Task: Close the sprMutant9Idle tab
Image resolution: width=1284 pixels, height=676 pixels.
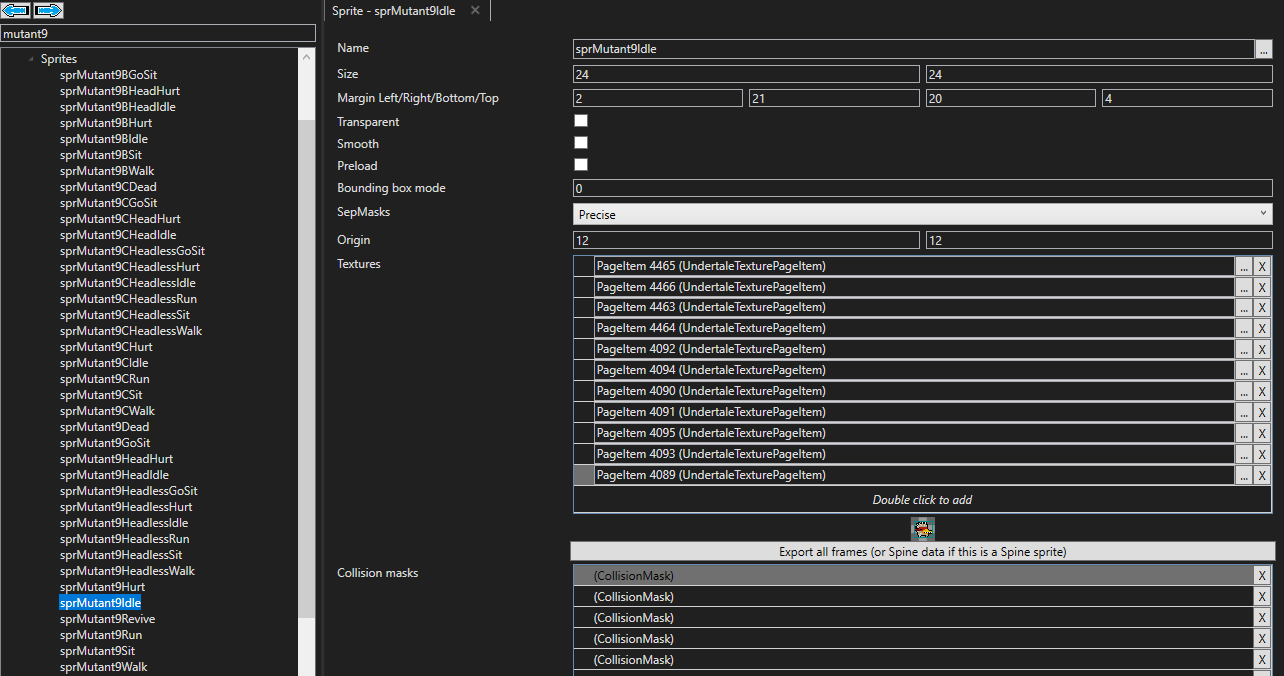Action: (x=475, y=10)
